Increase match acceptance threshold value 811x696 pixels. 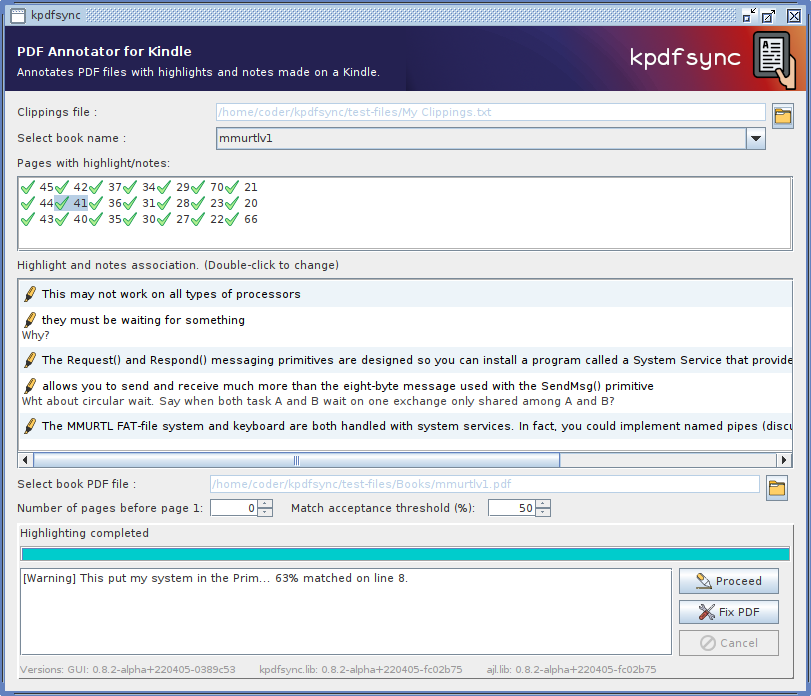coord(543,504)
